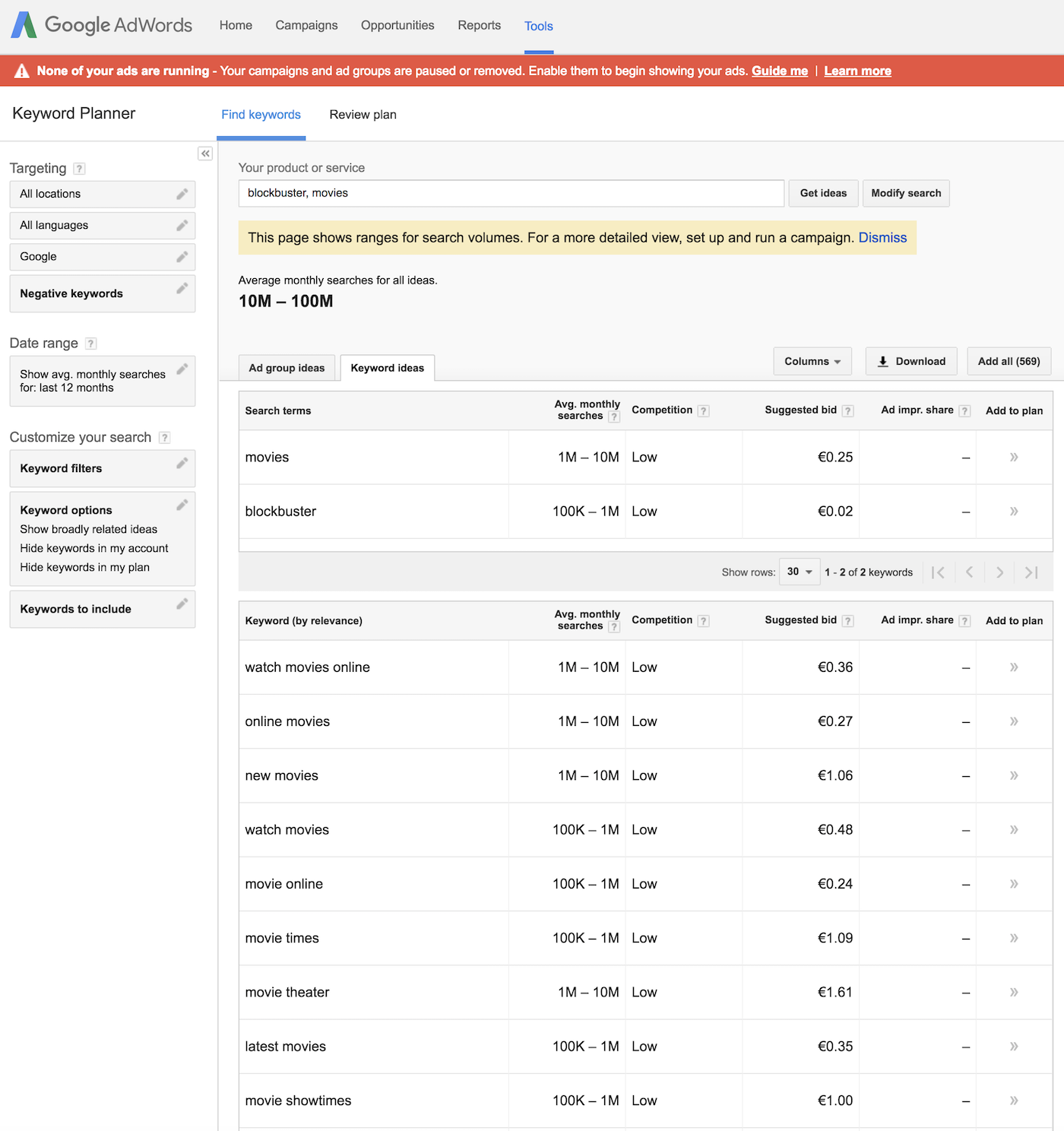Sort Search terms table by Avg. monthly searches

click(587, 410)
